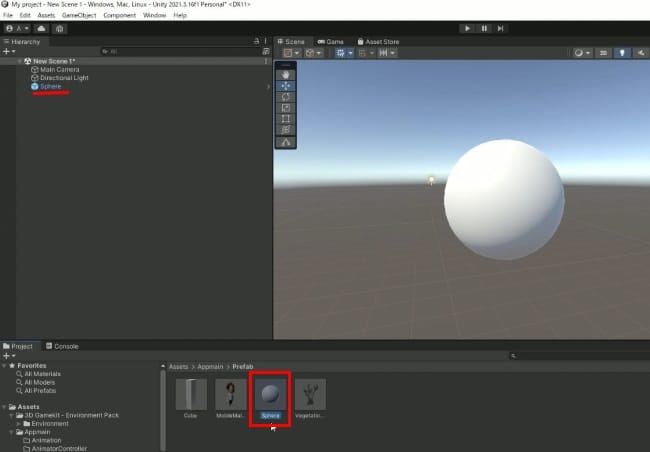Select the Rotate tool
The width and height of the screenshot is (650, 452).
(286, 97)
